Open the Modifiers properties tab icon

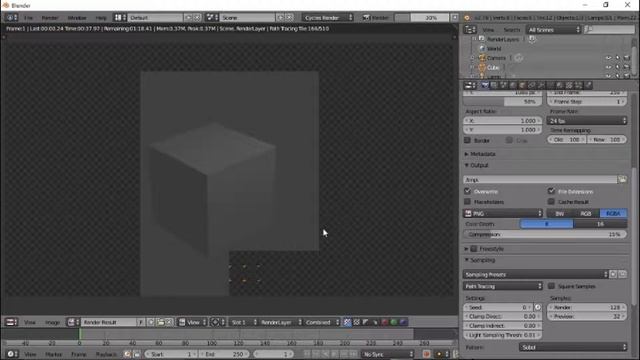click(x=541, y=85)
